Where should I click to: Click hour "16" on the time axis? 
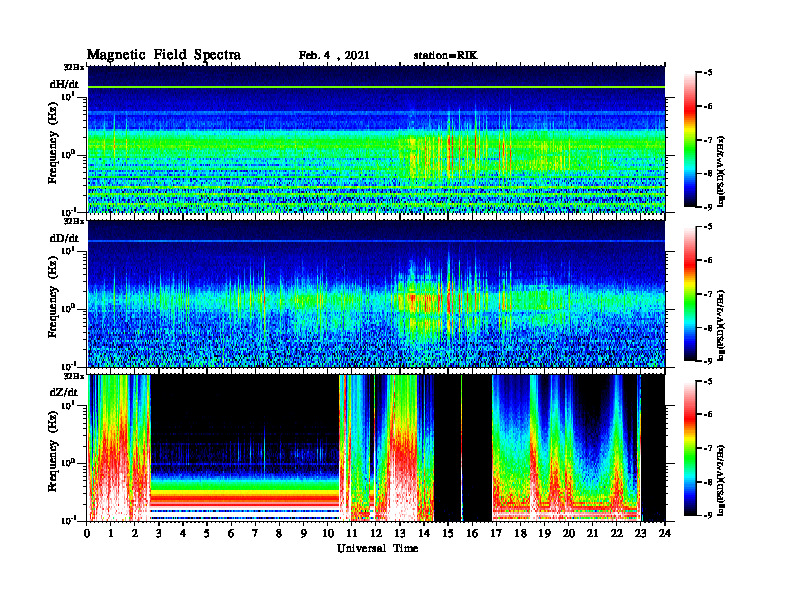click(x=472, y=533)
